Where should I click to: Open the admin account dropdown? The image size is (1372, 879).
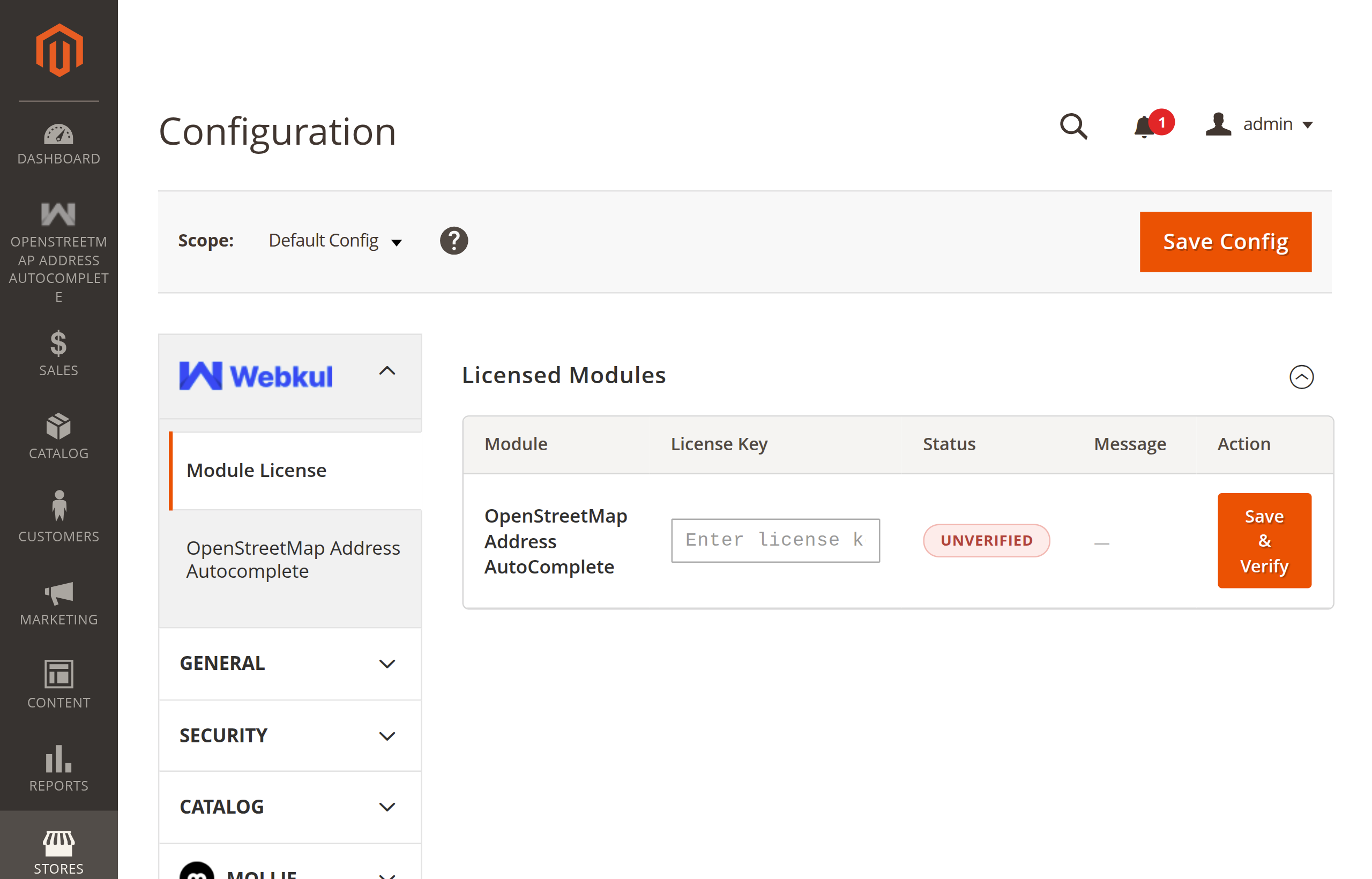[x=1259, y=124]
